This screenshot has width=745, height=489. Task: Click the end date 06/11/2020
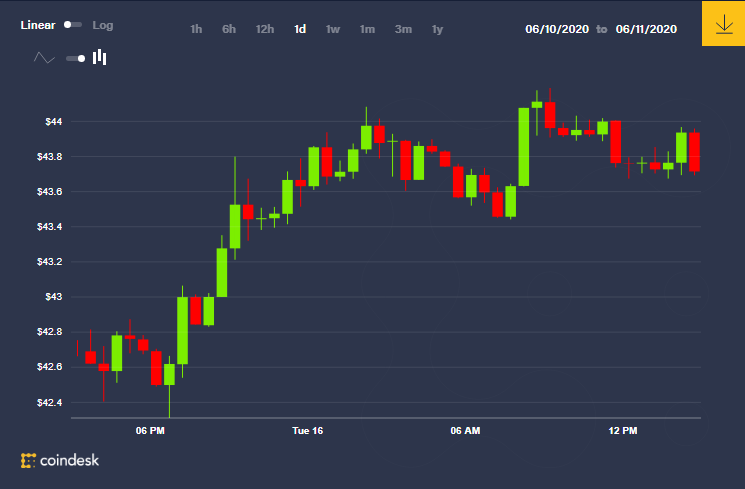click(x=646, y=29)
